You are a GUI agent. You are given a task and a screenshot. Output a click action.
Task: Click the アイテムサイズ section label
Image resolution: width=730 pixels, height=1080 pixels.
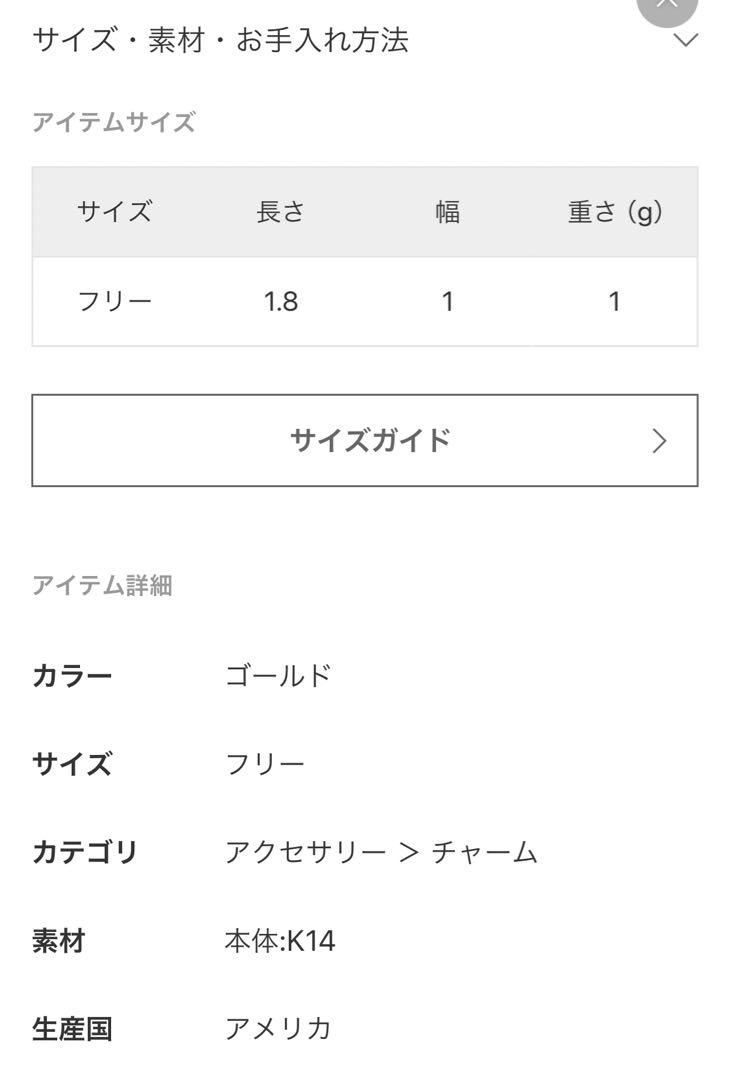[114, 123]
